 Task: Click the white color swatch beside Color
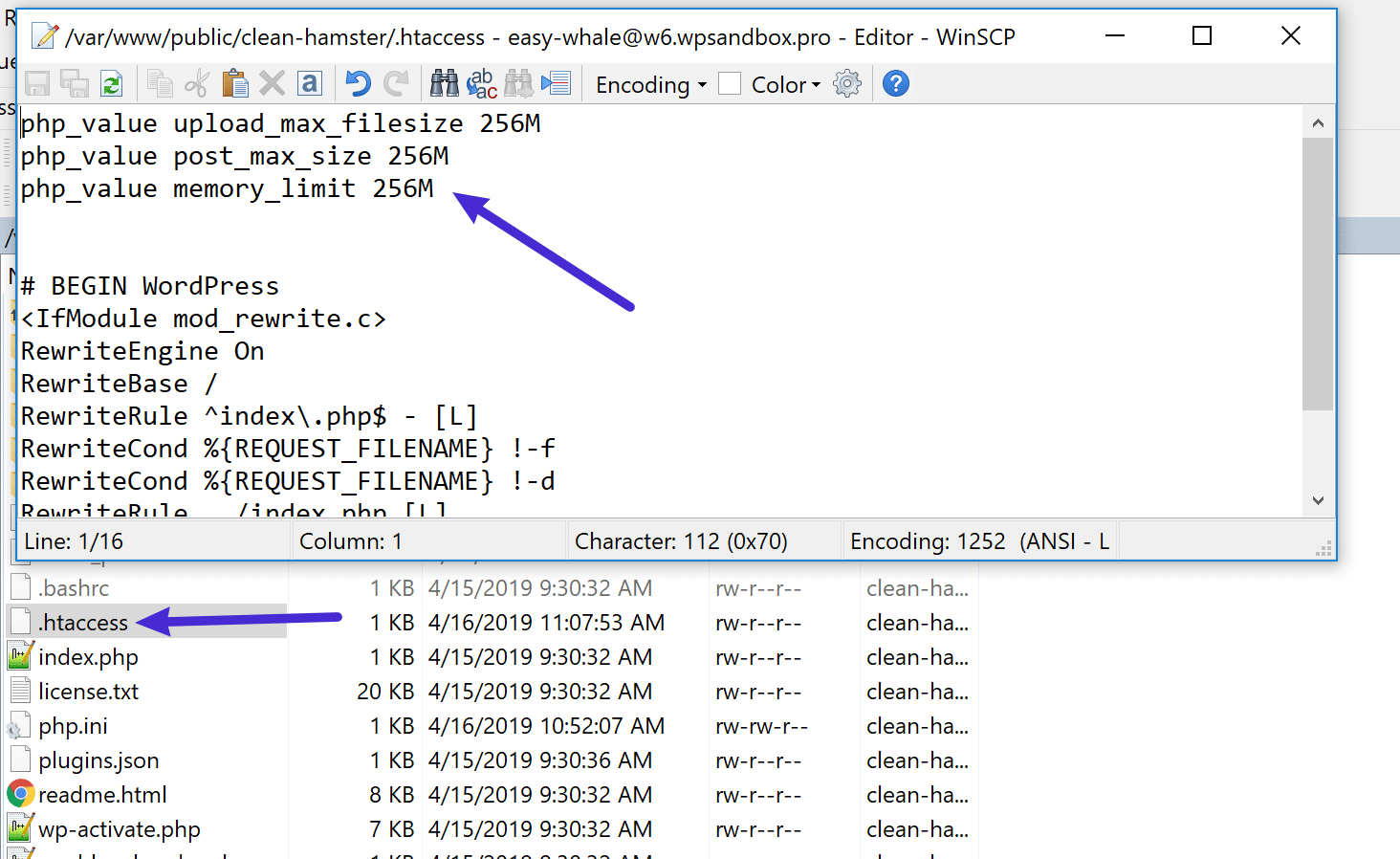[x=729, y=83]
